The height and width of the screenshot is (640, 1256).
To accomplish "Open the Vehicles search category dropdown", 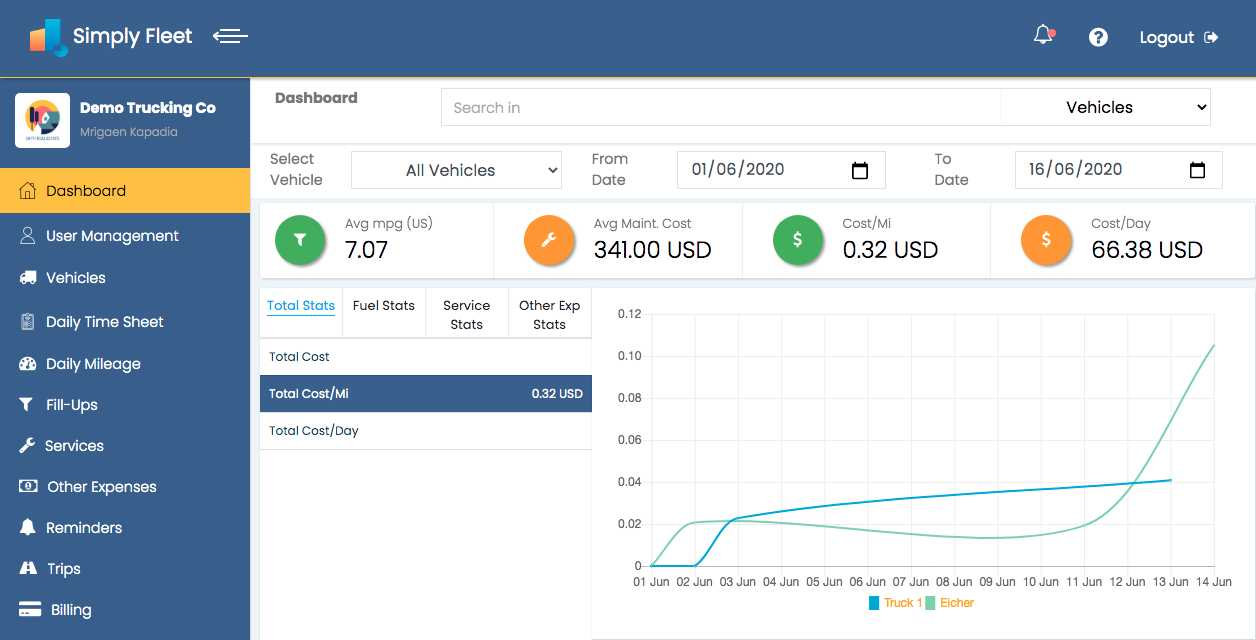I will 1105,107.
